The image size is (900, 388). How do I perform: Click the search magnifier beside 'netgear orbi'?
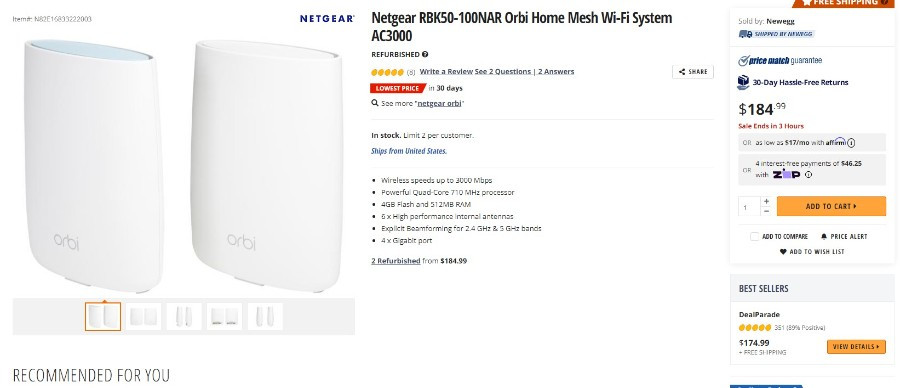375,103
